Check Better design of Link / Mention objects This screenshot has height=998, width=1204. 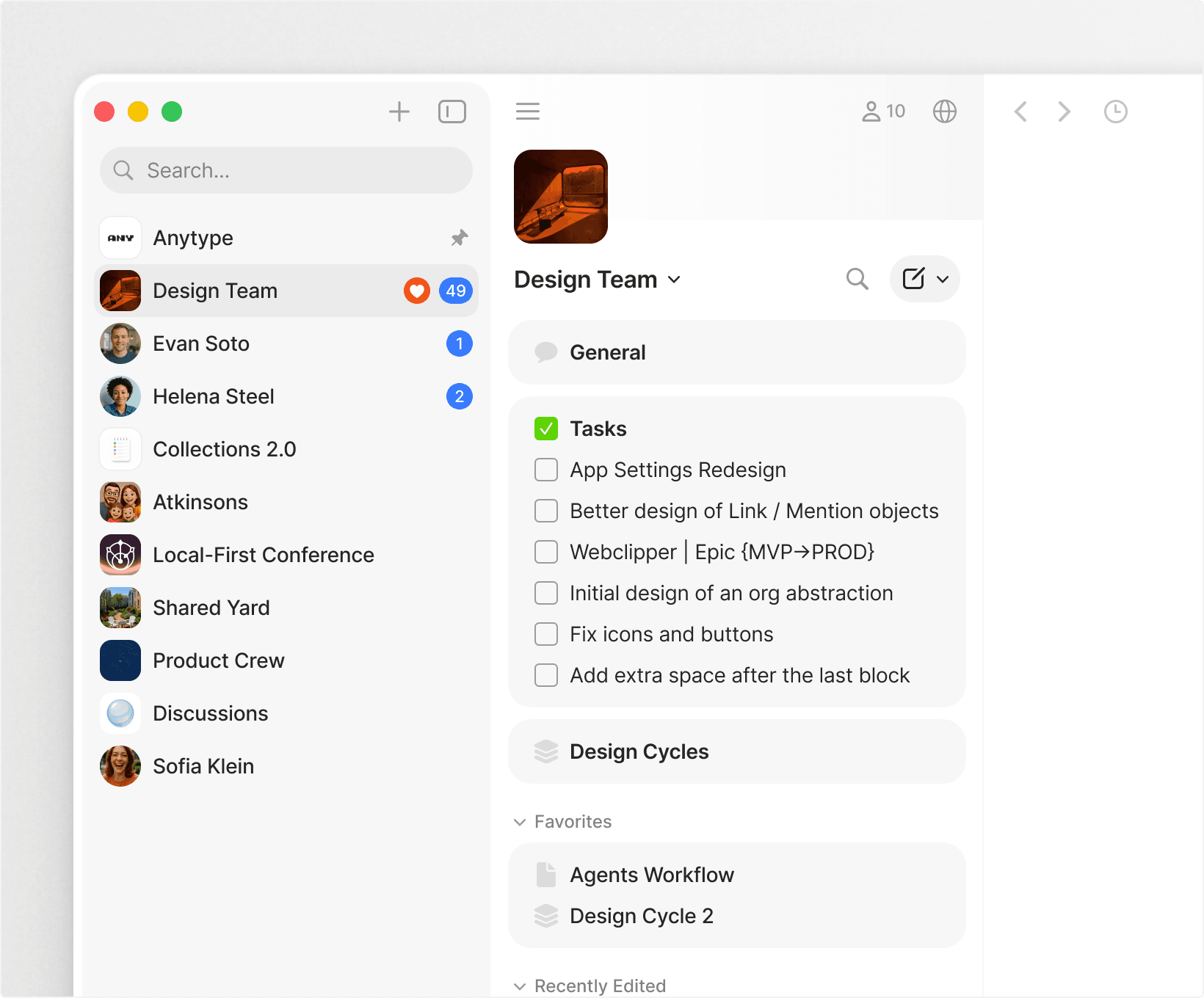(546, 511)
